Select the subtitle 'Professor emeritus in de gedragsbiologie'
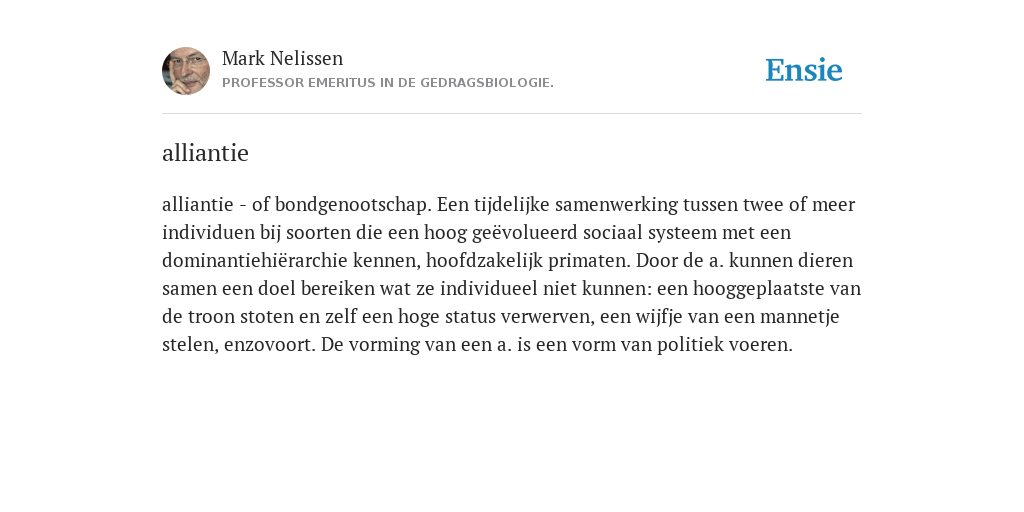Image resolution: width=1024 pixels, height=512 pixels. point(388,83)
